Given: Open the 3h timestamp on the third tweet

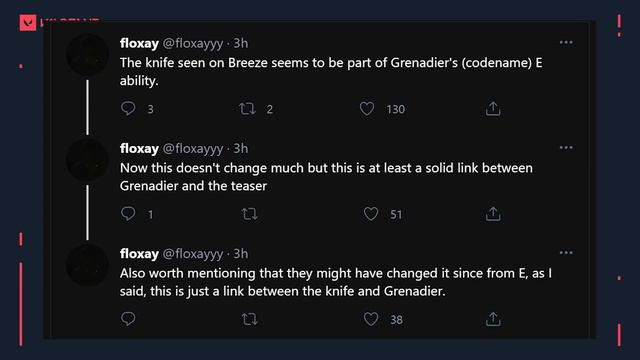Looking at the screenshot, I should (240, 254).
